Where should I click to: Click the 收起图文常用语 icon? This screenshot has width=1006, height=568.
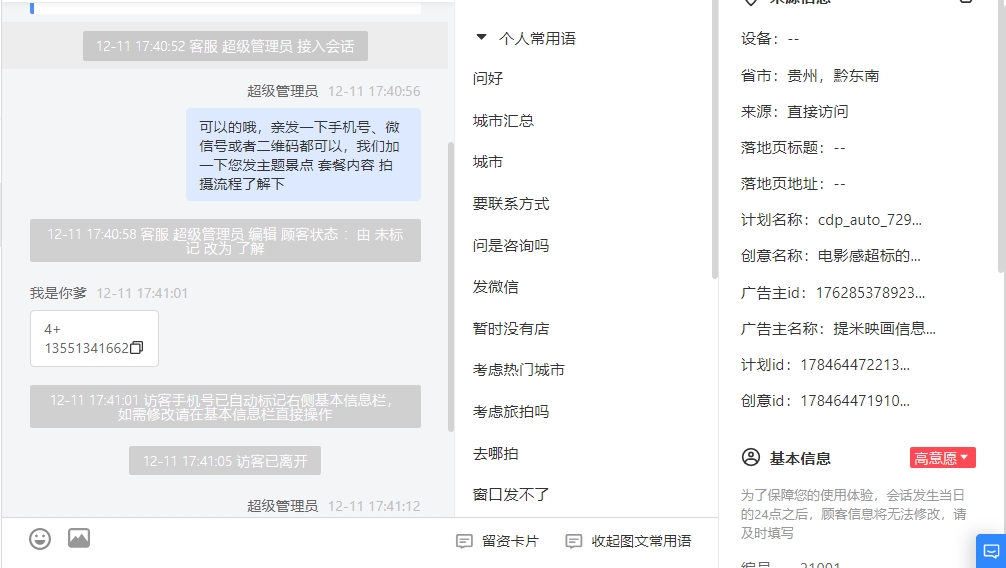[x=574, y=541]
